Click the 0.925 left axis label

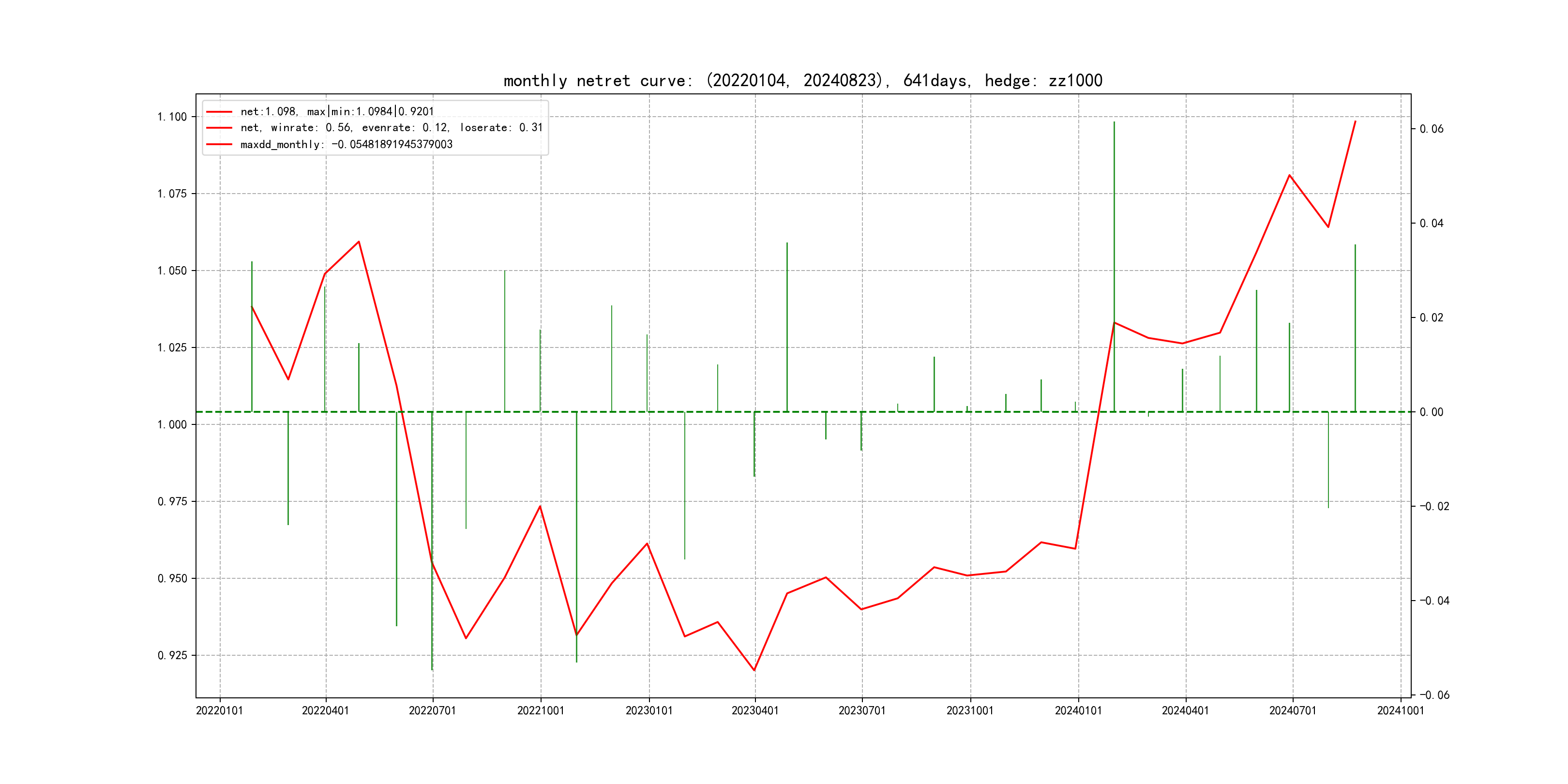172,656
